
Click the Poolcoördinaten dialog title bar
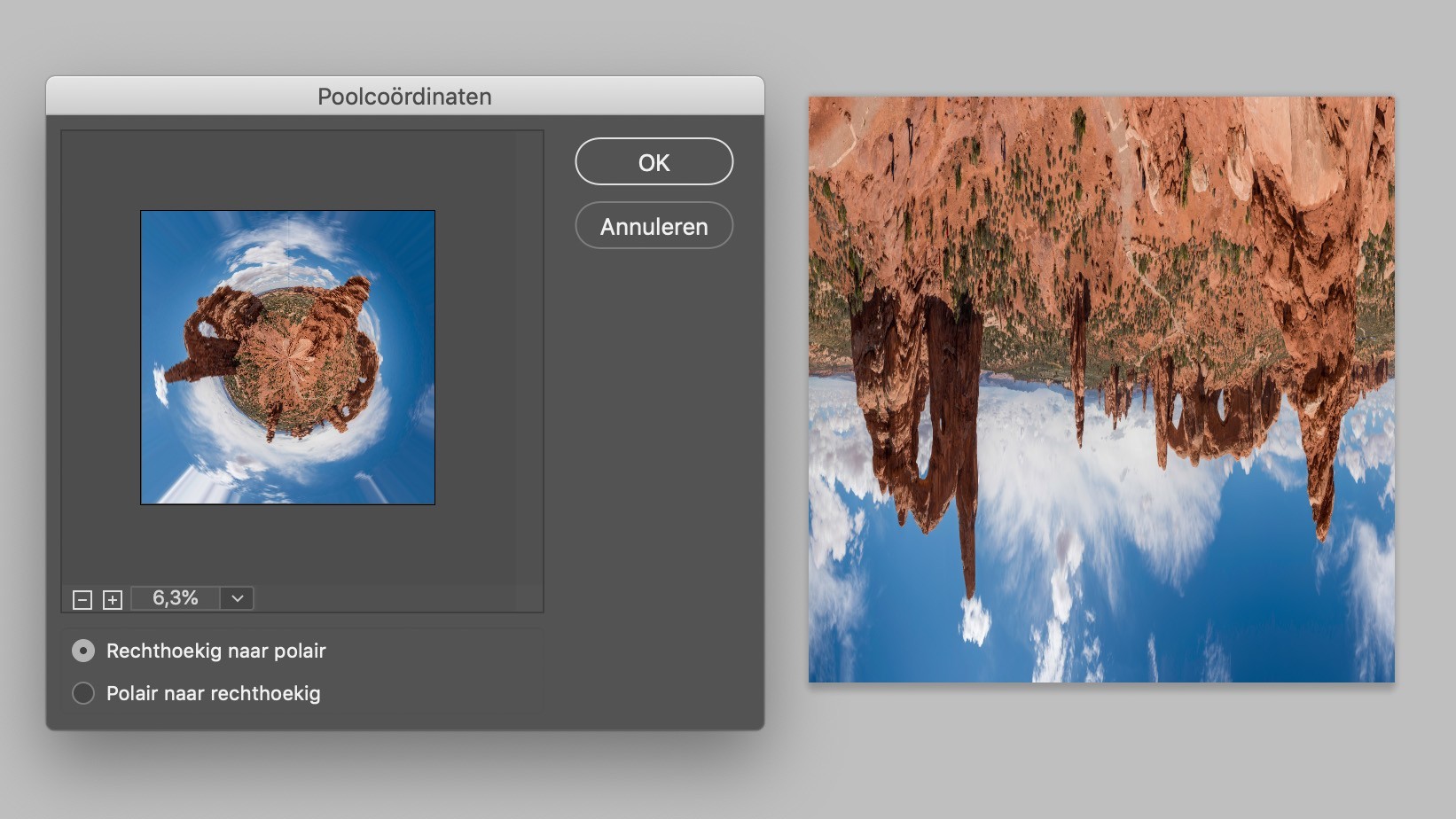pos(404,96)
